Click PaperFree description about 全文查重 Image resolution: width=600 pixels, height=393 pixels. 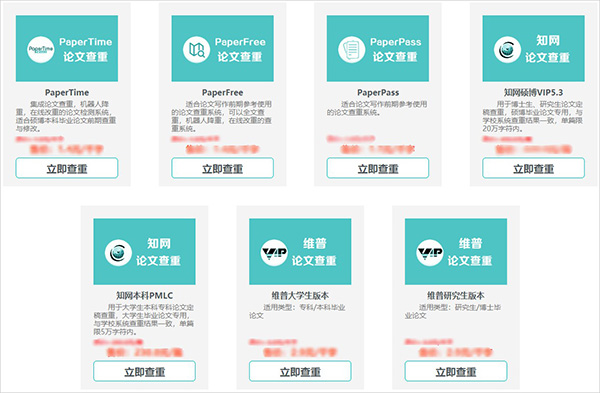point(222,116)
